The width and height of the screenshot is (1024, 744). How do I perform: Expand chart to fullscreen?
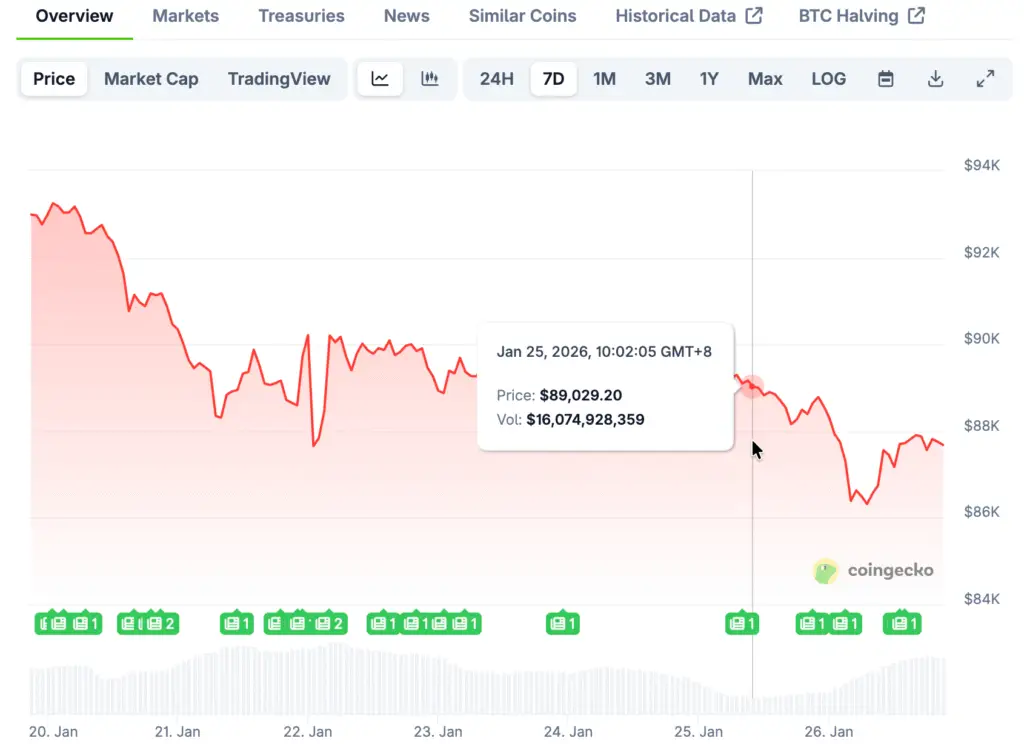985,79
